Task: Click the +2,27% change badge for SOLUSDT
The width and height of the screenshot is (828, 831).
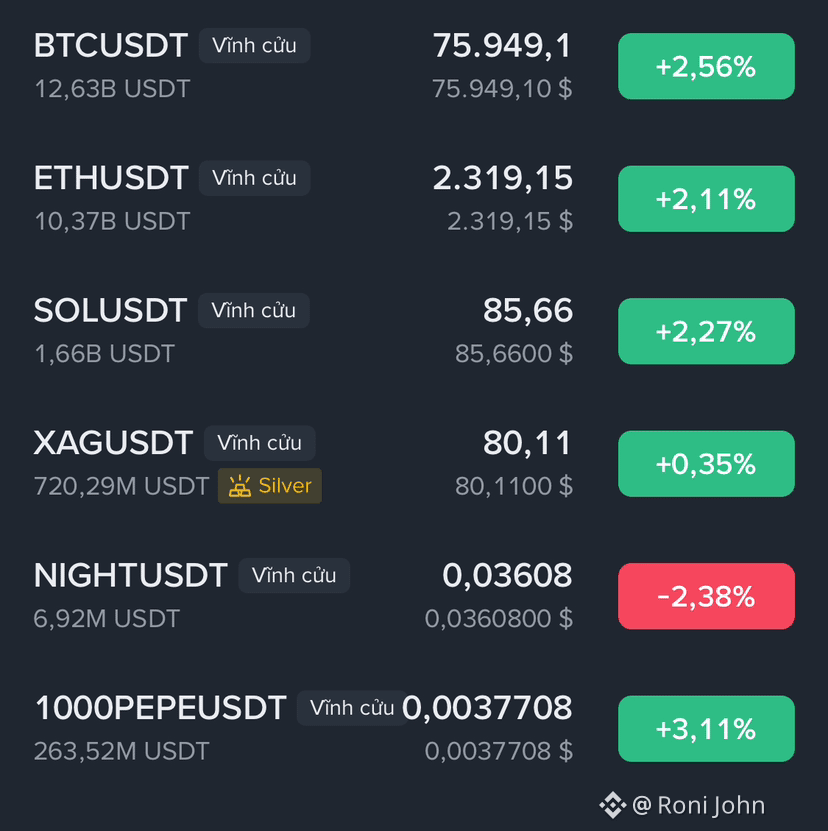Action: pos(706,331)
